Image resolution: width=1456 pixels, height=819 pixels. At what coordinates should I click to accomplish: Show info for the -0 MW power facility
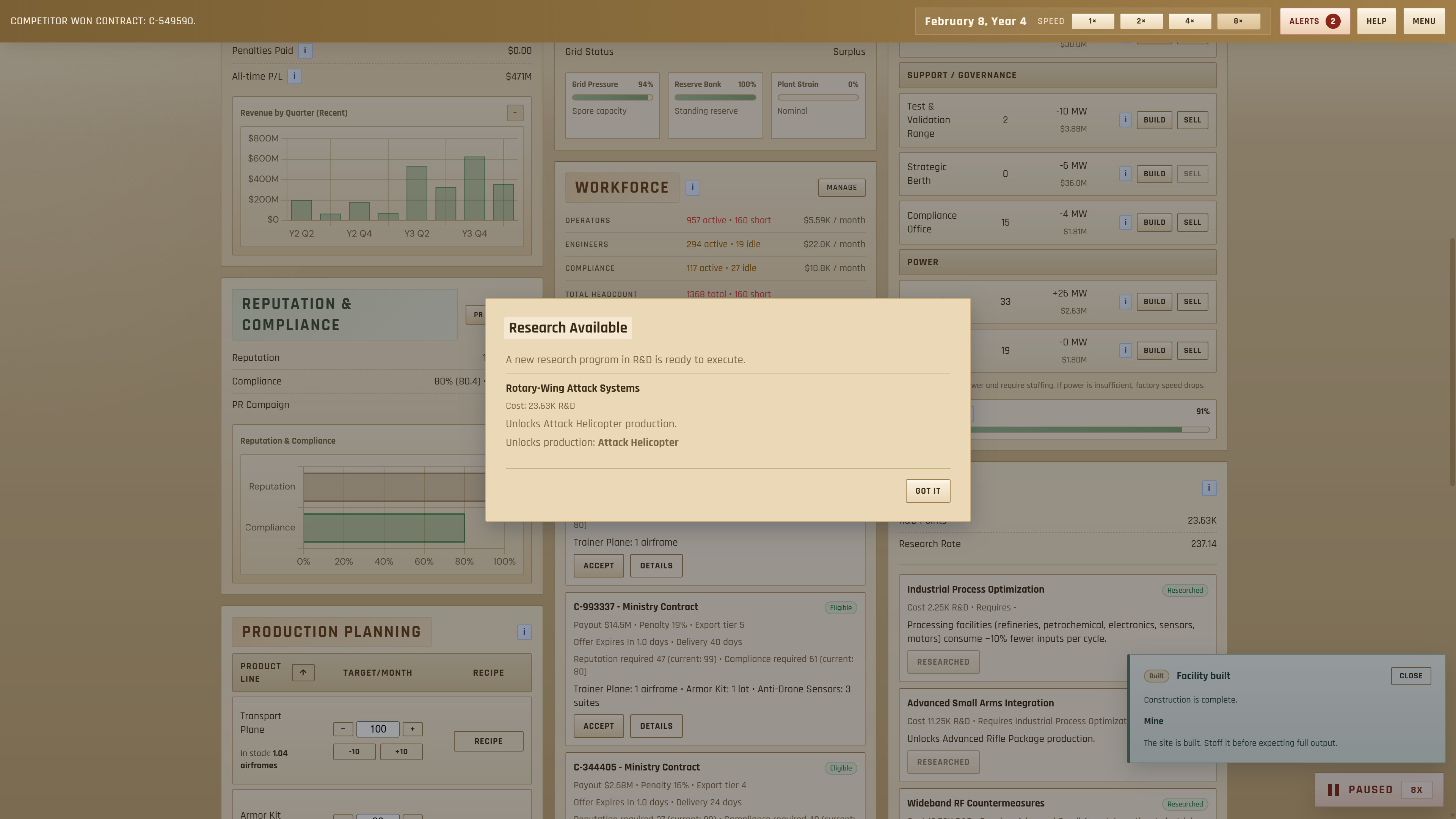1125,350
